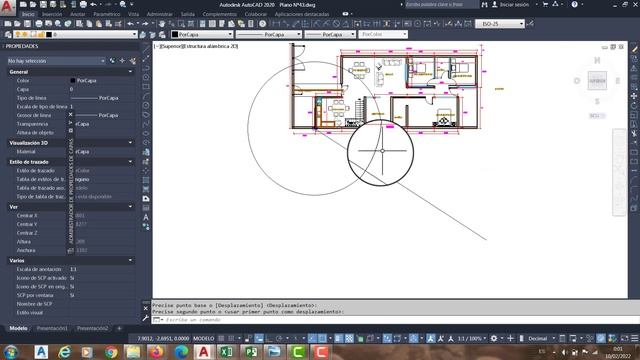Click the Undo arrow in the standard toolbar
This screenshot has width=640, height=360.
[x=130, y=24]
